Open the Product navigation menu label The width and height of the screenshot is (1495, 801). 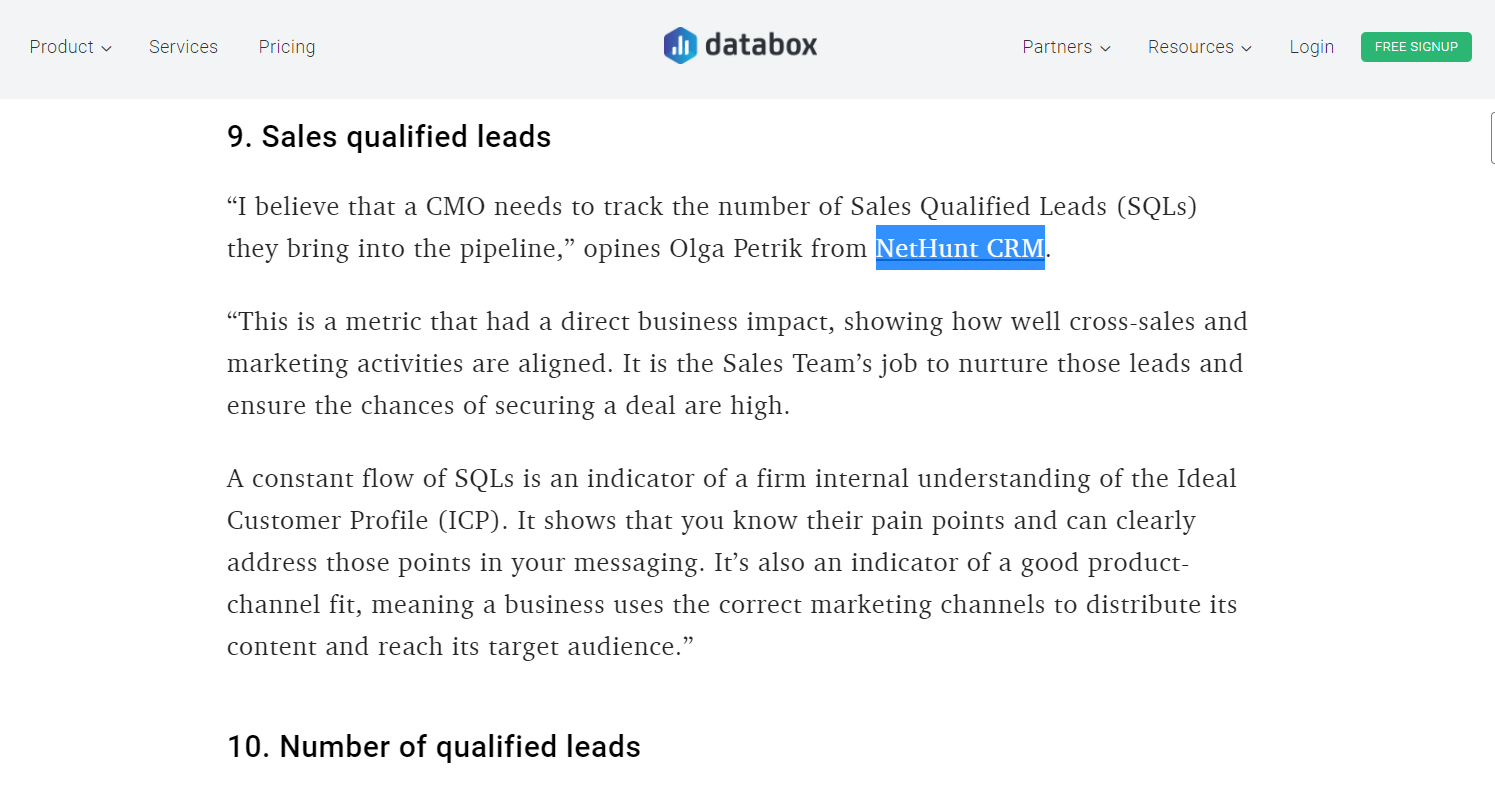61,47
